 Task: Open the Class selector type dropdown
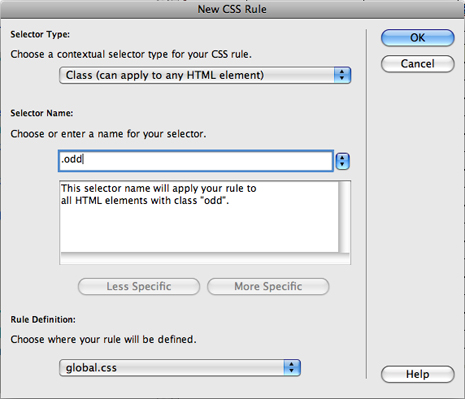tap(205, 75)
